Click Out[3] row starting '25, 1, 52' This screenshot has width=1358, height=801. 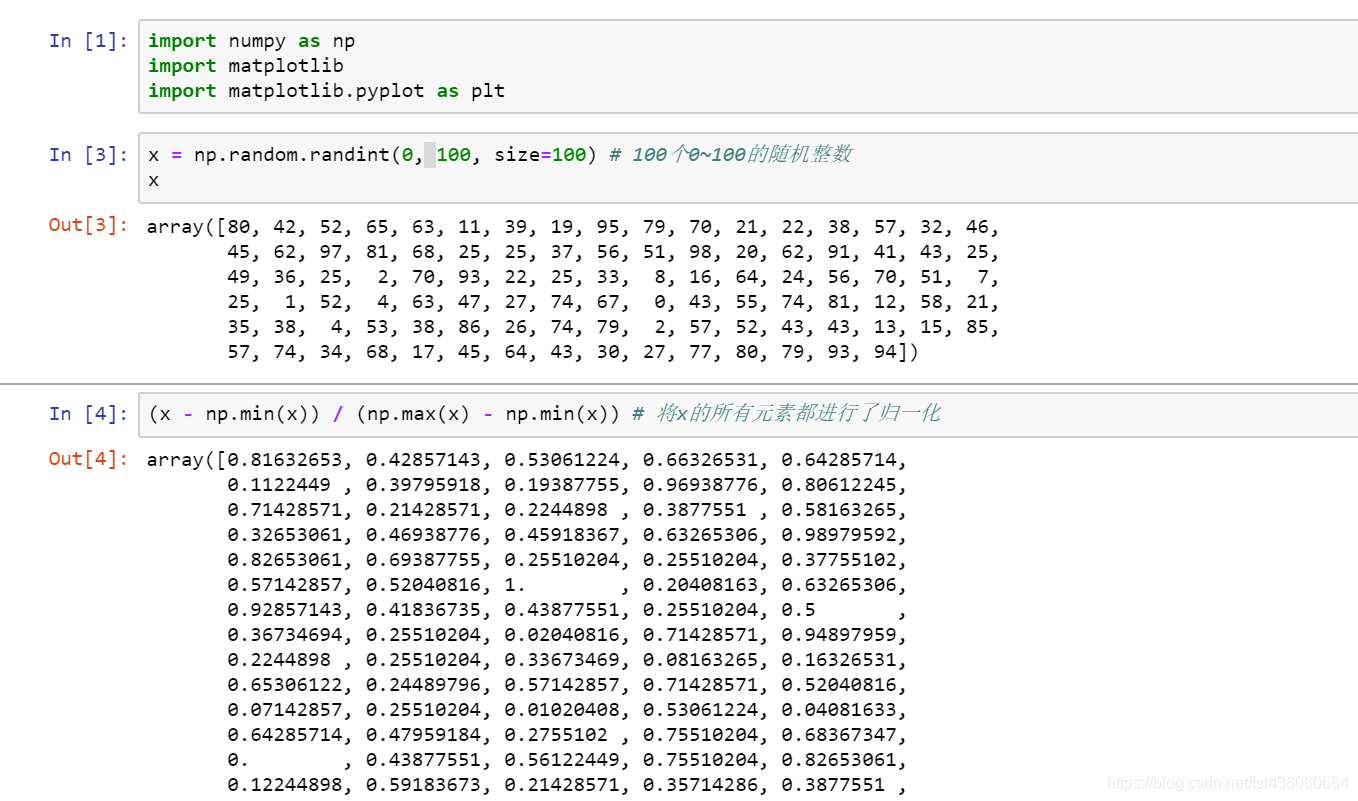coord(613,302)
